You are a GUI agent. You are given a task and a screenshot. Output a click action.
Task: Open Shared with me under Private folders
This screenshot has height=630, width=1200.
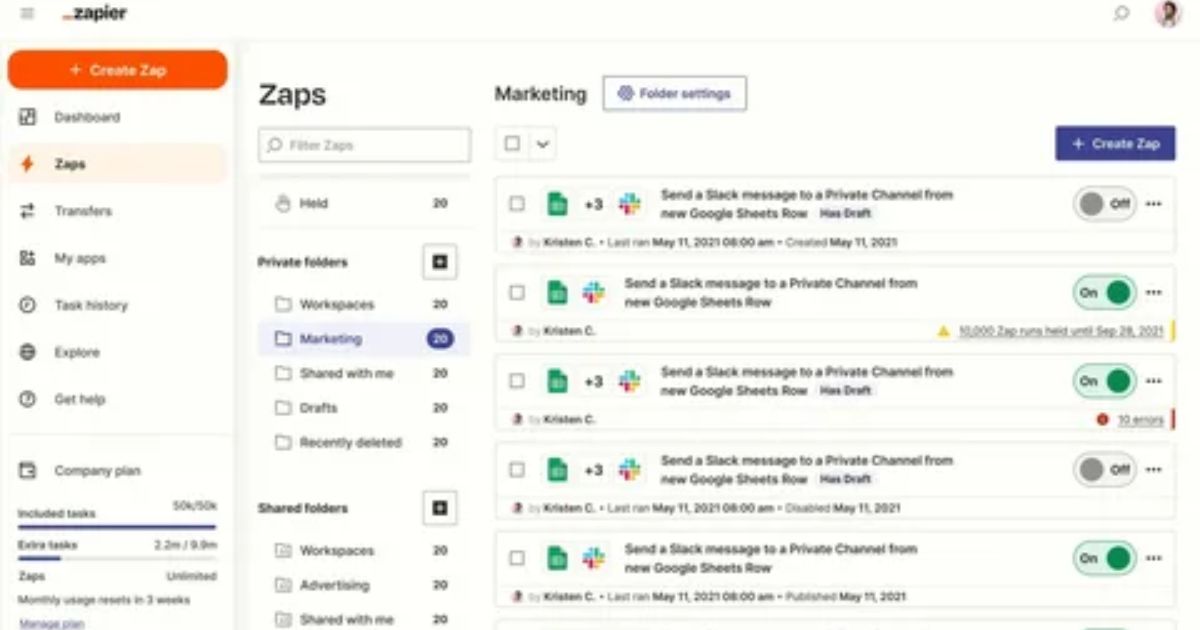(x=364, y=373)
